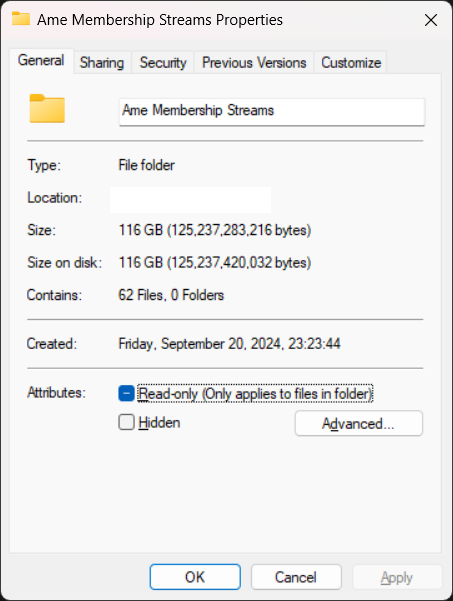Click the Size value 125,237,283,216 bytes
Screen dimensions: 453x601
tap(215, 230)
